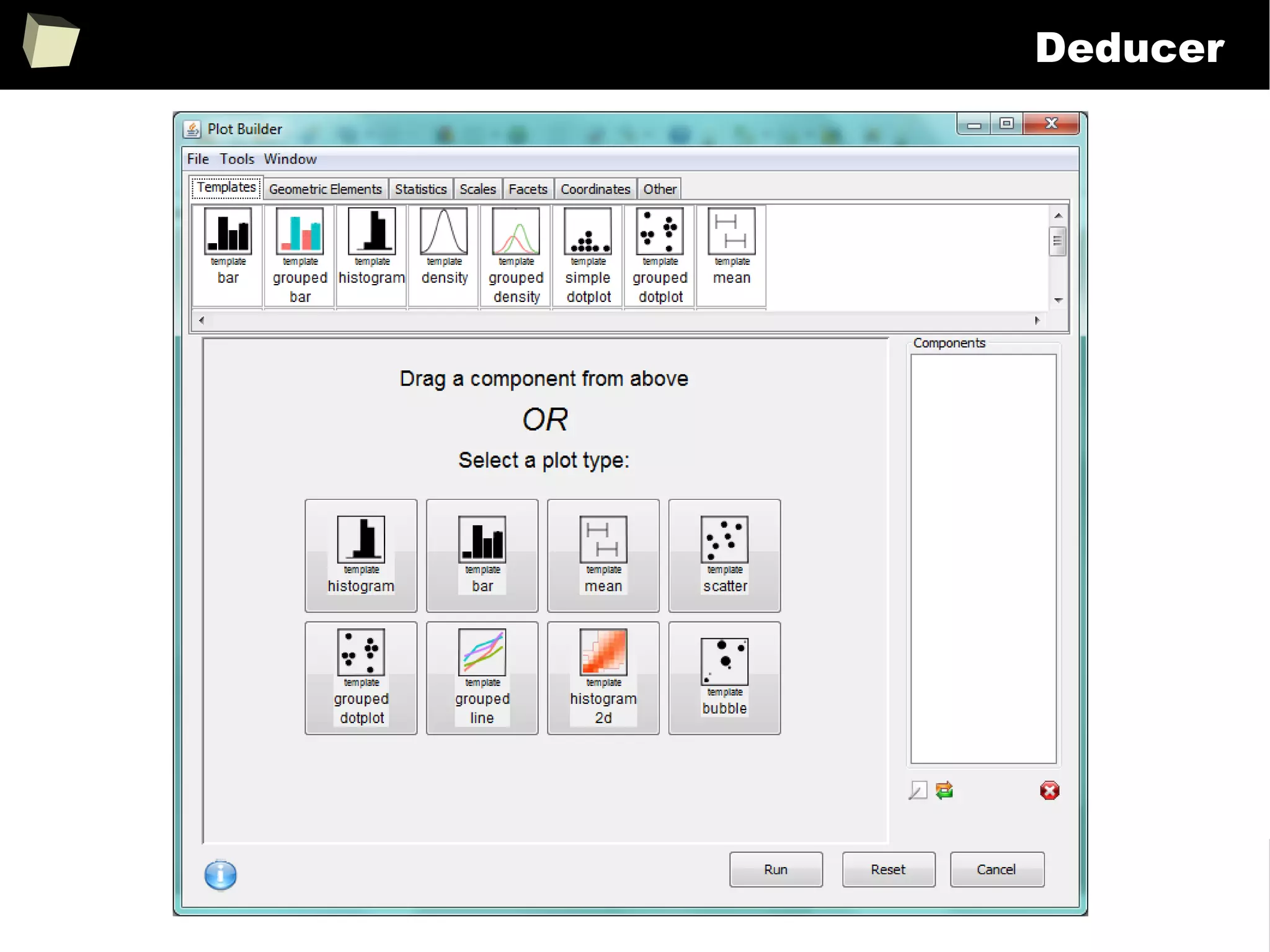
Task: Open the File menu
Action: click(x=198, y=159)
